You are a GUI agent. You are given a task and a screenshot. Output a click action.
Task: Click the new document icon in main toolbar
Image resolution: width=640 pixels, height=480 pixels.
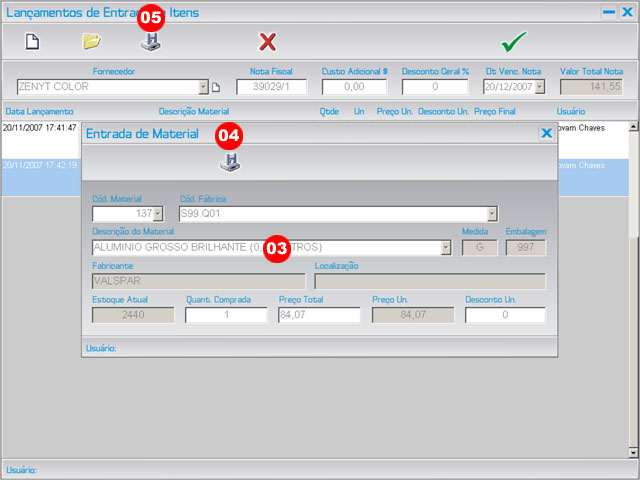32,41
